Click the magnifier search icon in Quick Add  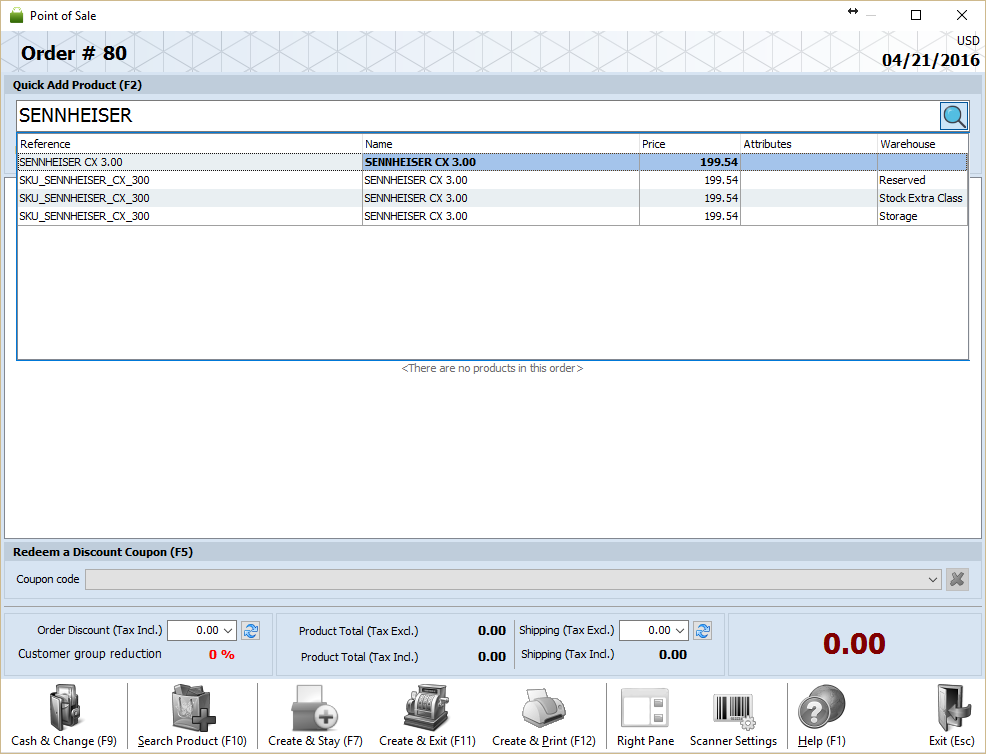[954, 116]
